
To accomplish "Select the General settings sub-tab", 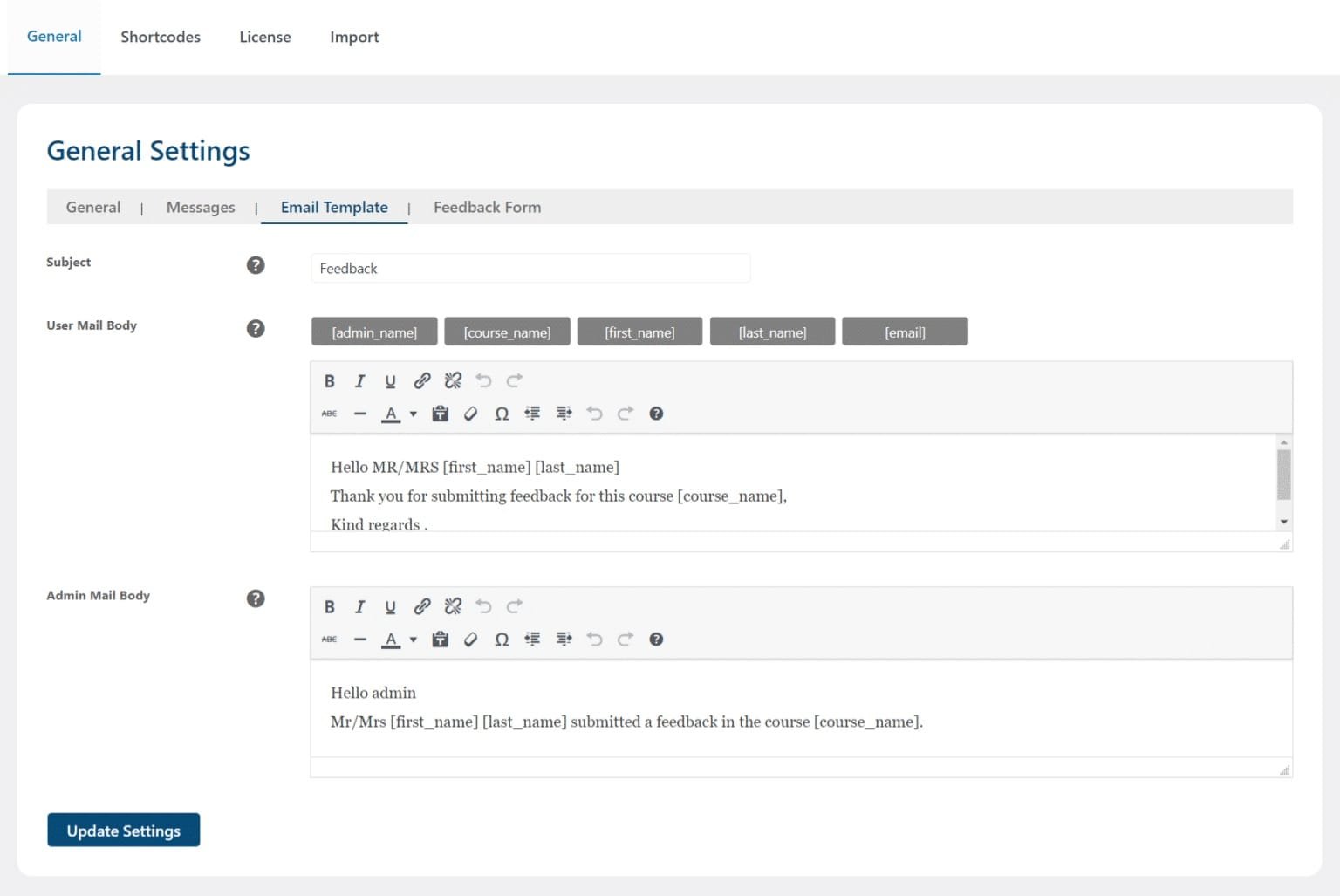I will 93,207.
